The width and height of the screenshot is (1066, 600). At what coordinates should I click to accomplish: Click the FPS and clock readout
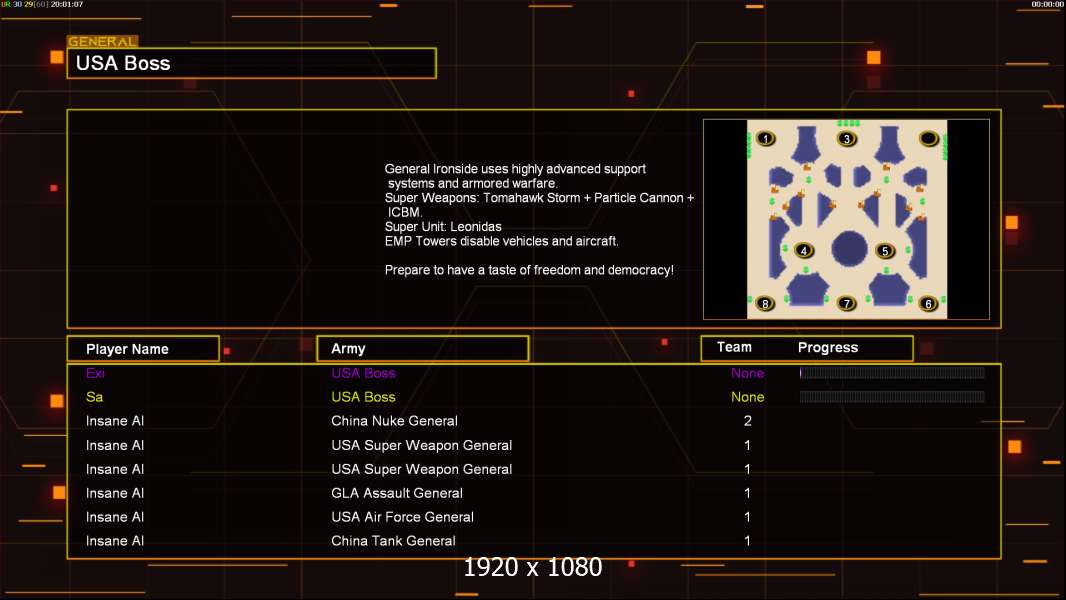point(42,4)
